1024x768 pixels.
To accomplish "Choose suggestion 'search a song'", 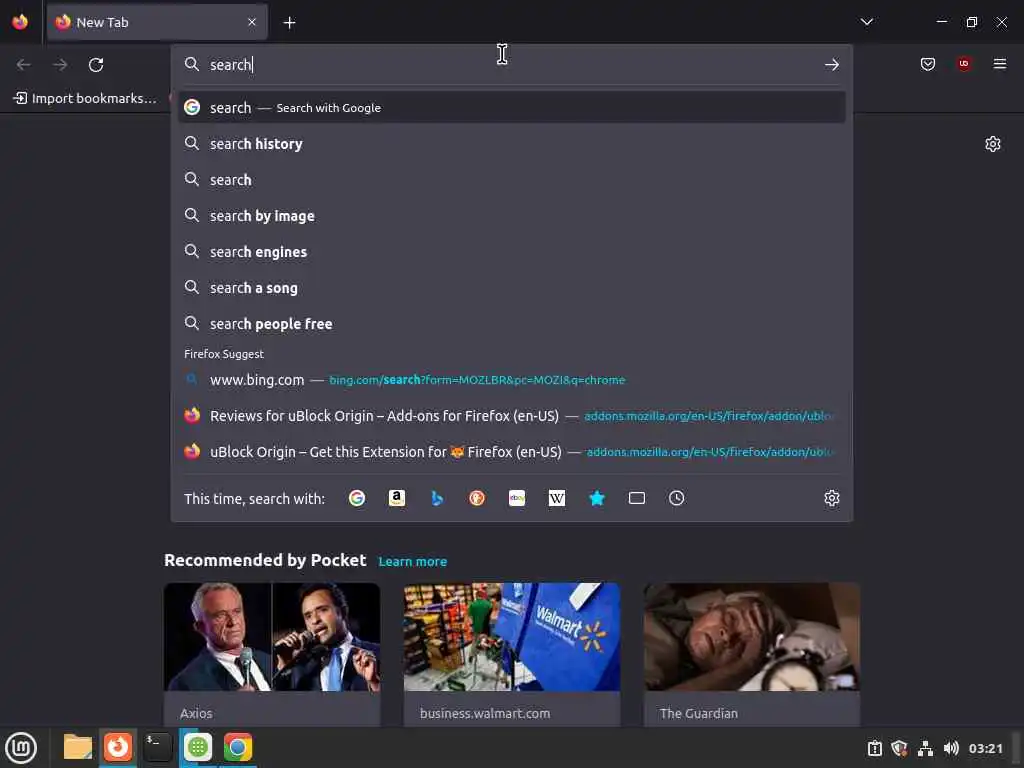I will [511, 287].
